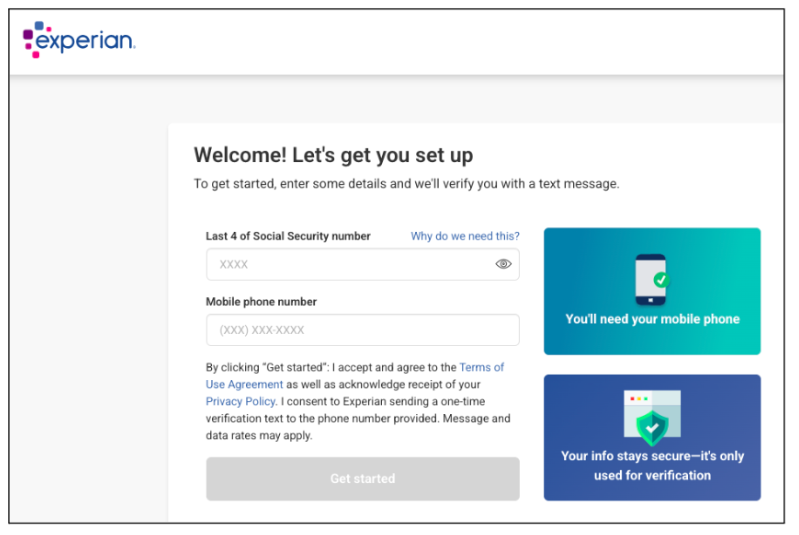
Task: Open the "Why do we need this?" link
Action: click(x=465, y=236)
